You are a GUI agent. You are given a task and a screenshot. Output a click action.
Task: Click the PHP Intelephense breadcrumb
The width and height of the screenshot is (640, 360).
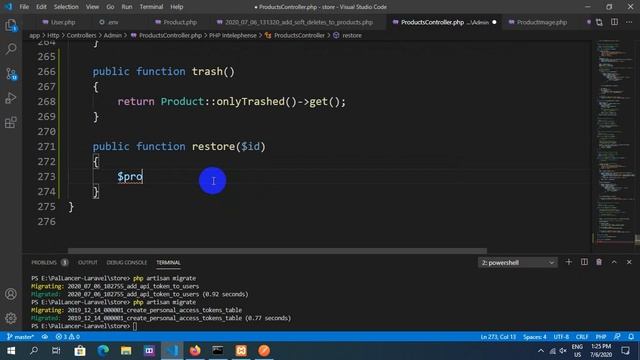tap(233, 36)
